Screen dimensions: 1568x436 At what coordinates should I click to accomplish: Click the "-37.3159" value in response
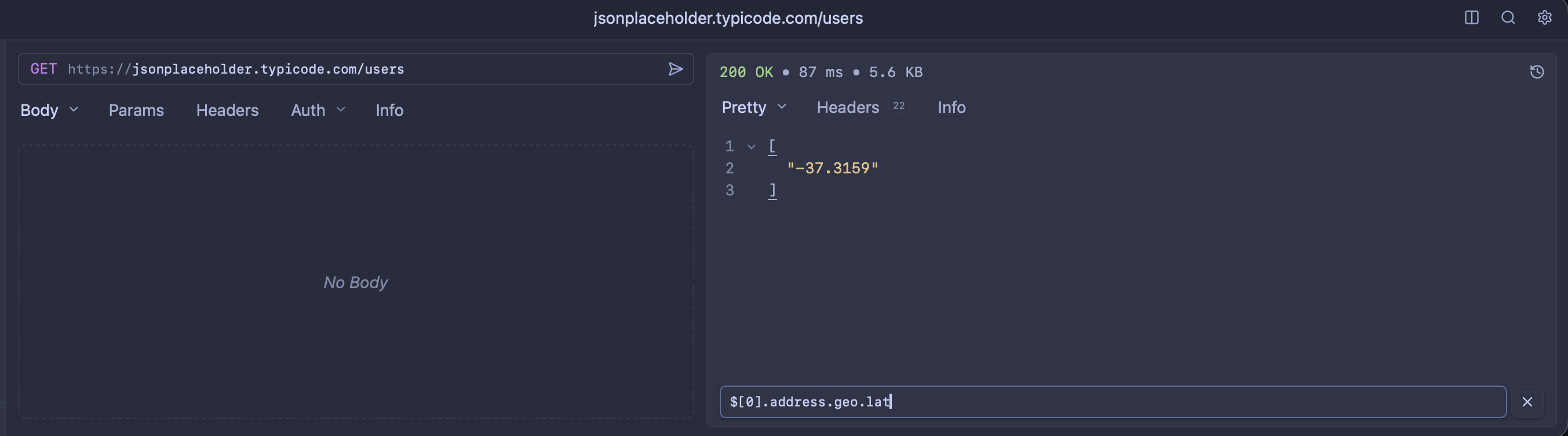coord(832,169)
